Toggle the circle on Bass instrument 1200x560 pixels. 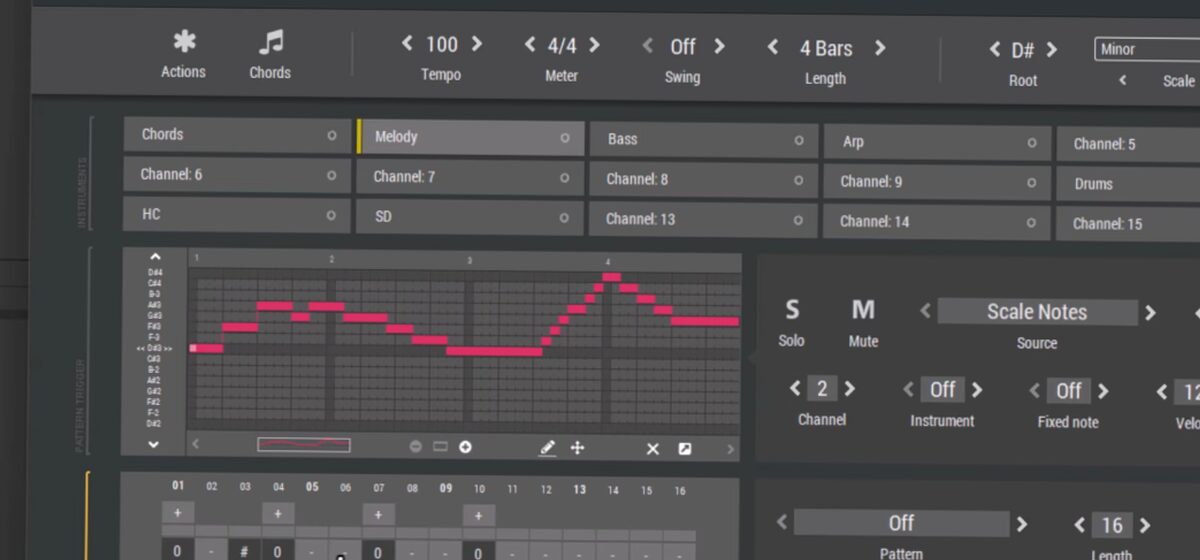click(x=798, y=141)
